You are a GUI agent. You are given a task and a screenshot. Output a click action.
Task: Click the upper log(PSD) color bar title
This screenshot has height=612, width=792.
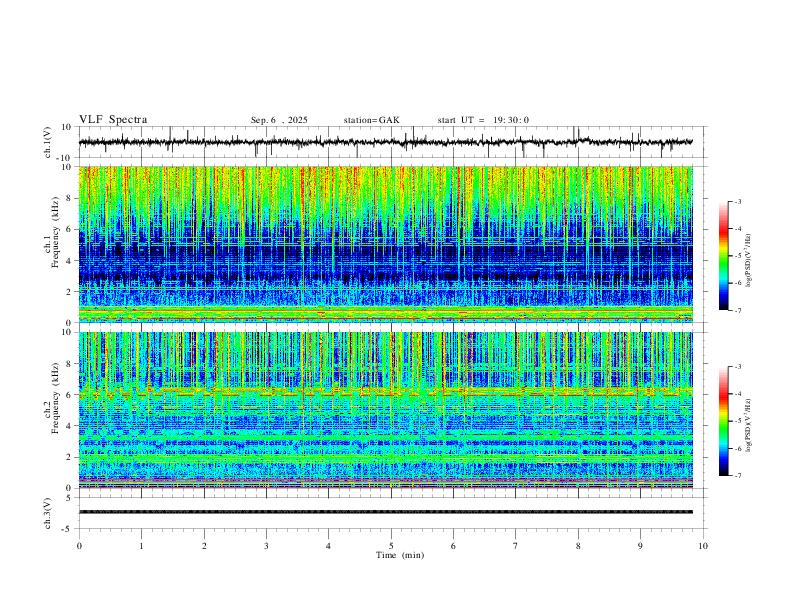749,261
